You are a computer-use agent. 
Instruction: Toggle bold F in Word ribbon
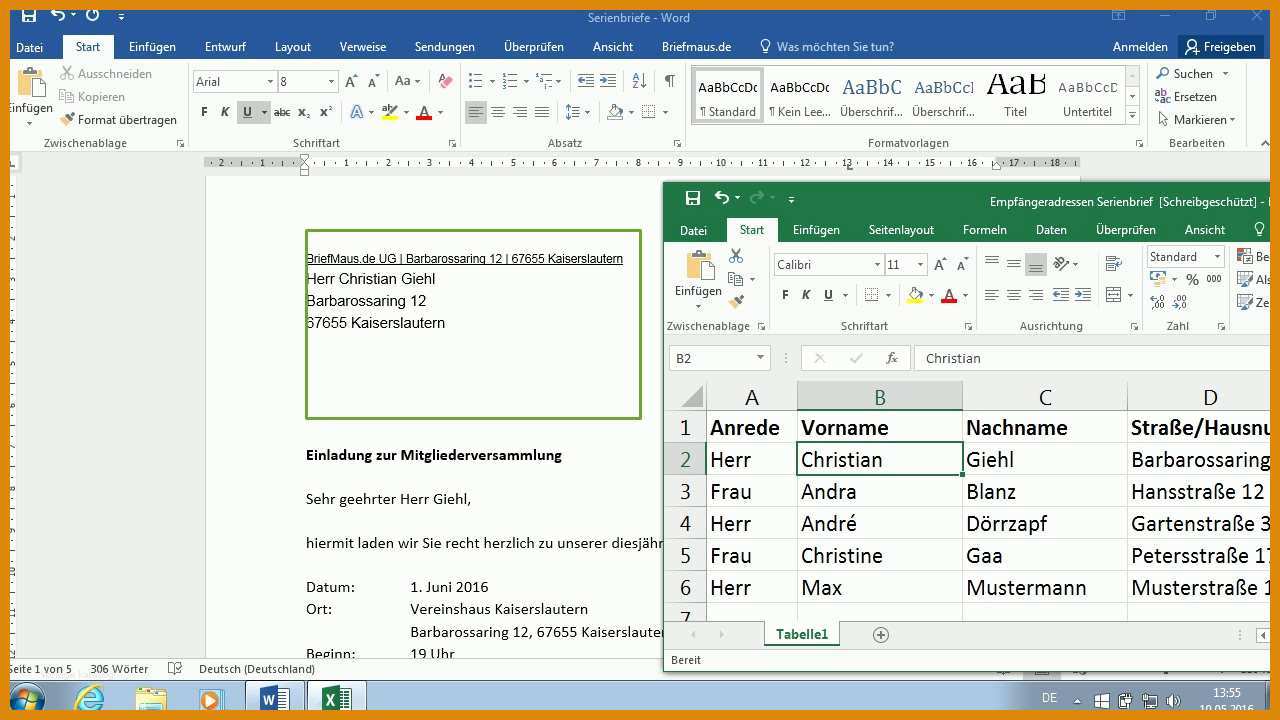204,112
